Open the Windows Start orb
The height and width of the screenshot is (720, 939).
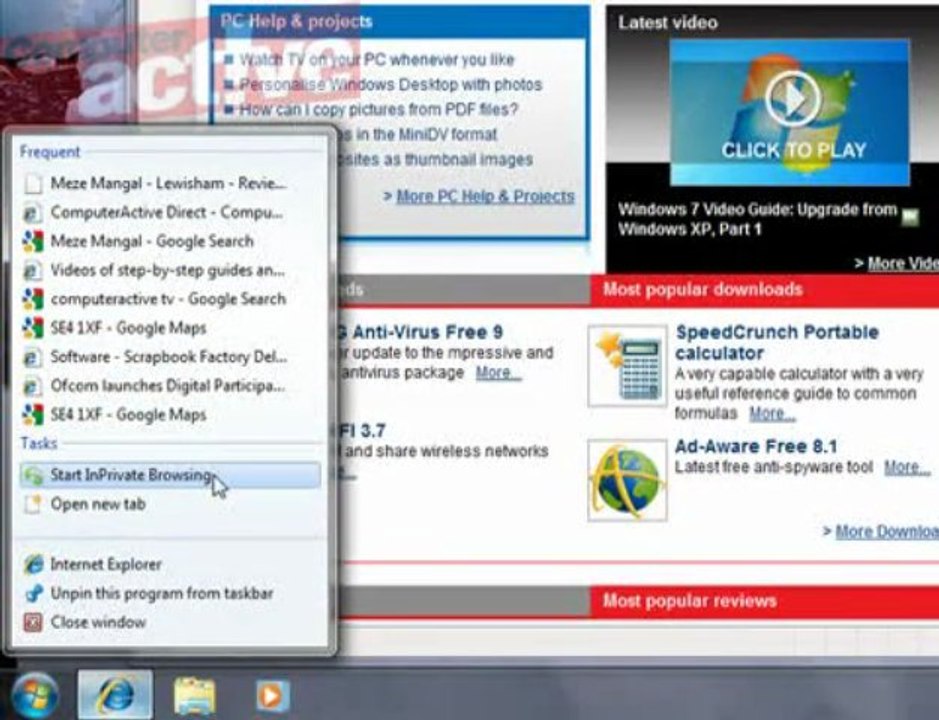click(x=34, y=695)
